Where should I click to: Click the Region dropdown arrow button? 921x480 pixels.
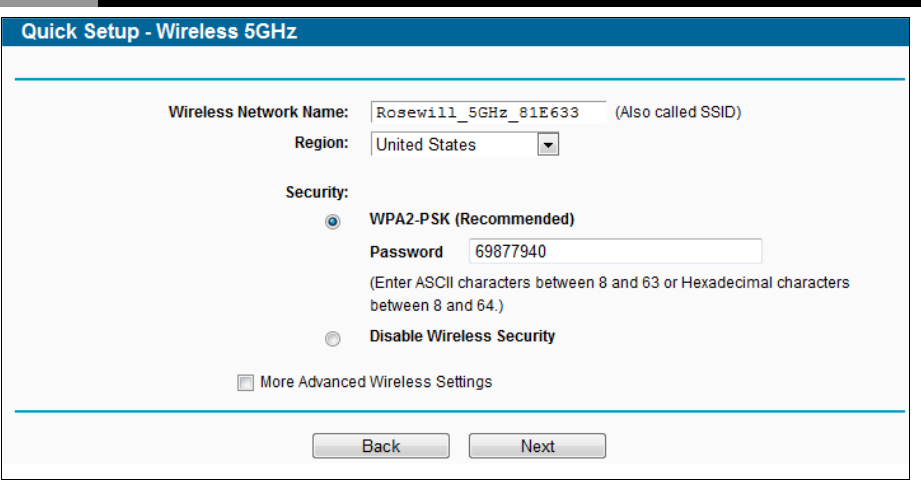coord(548,144)
